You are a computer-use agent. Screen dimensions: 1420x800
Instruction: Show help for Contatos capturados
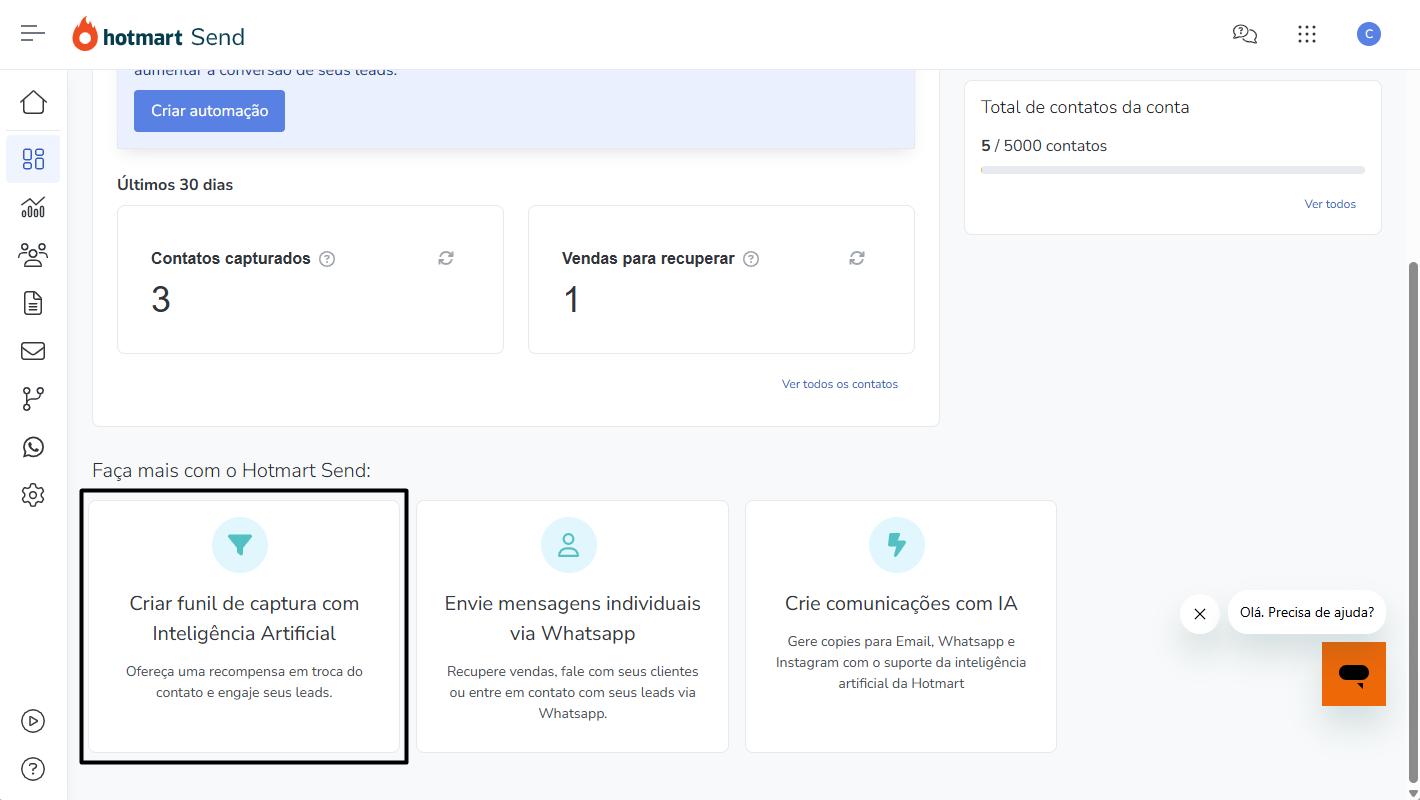327,259
